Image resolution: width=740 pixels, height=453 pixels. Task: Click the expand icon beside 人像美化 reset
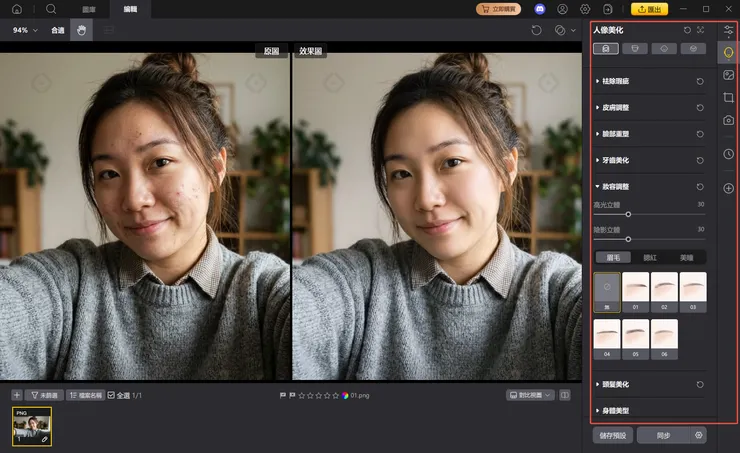pos(700,30)
